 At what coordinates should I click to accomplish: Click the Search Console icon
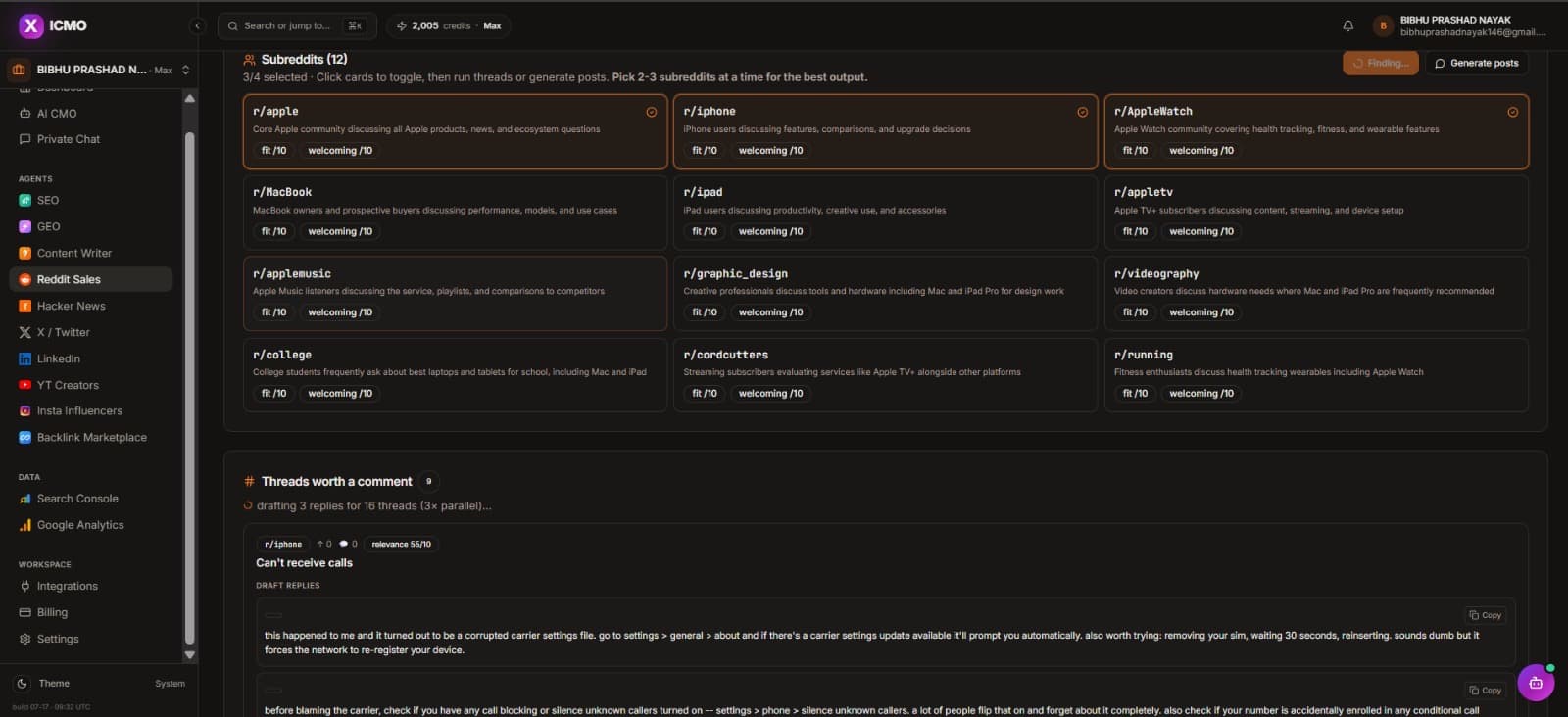pyautogui.click(x=25, y=499)
